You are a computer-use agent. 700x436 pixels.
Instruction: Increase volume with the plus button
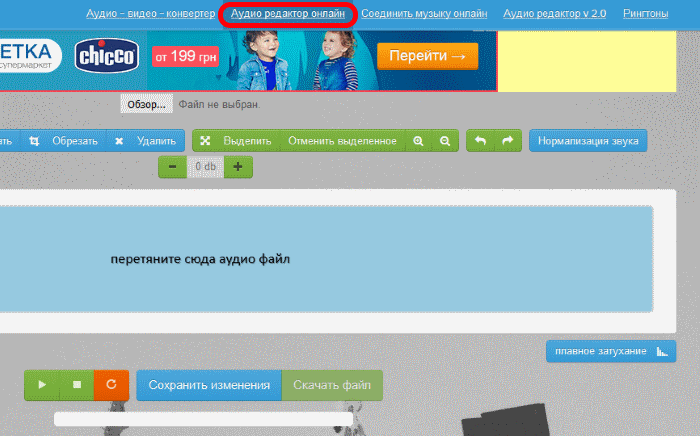(x=237, y=166)
